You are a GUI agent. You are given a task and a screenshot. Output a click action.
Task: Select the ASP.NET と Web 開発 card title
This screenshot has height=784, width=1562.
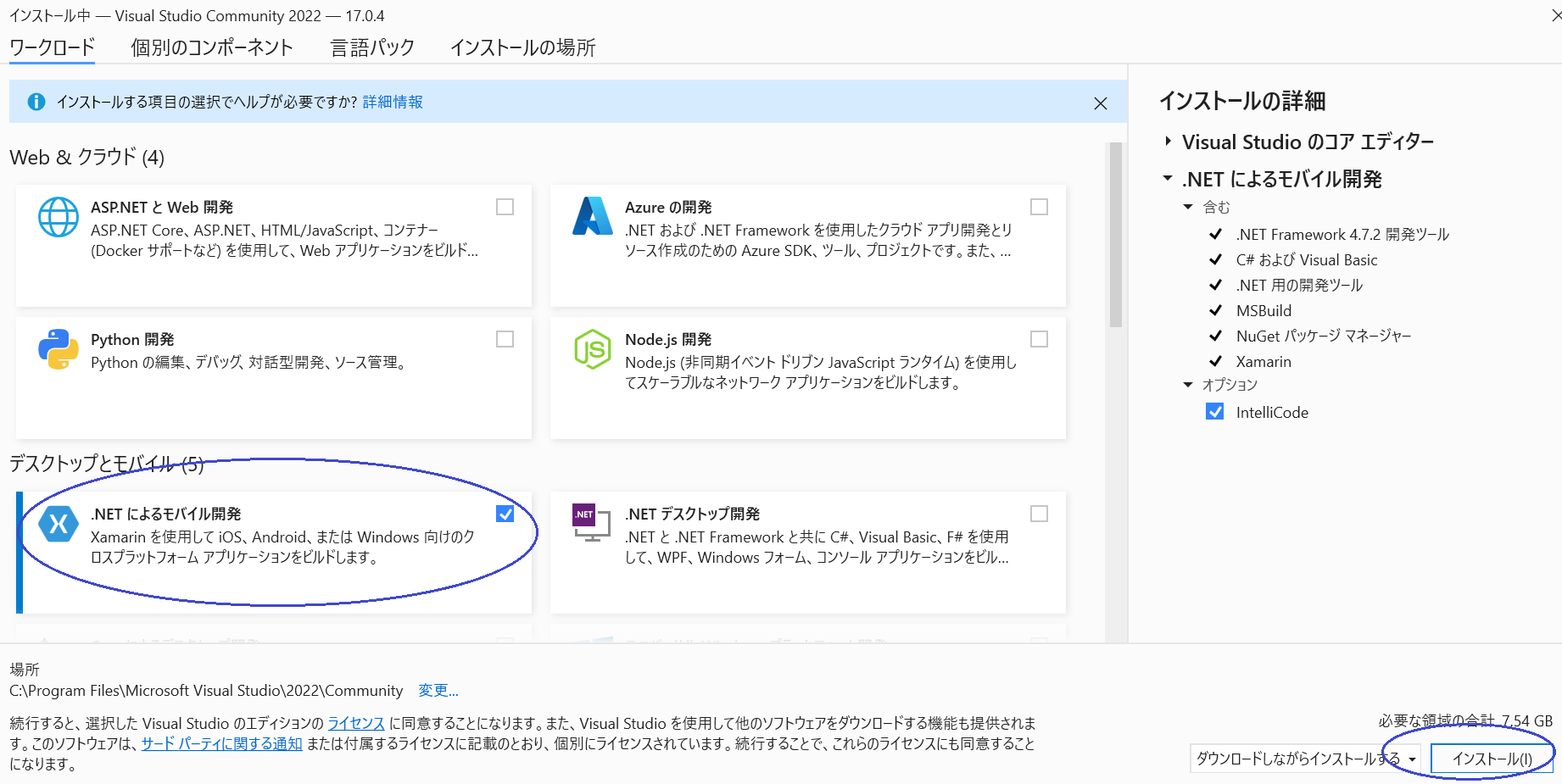pos(162,208)
